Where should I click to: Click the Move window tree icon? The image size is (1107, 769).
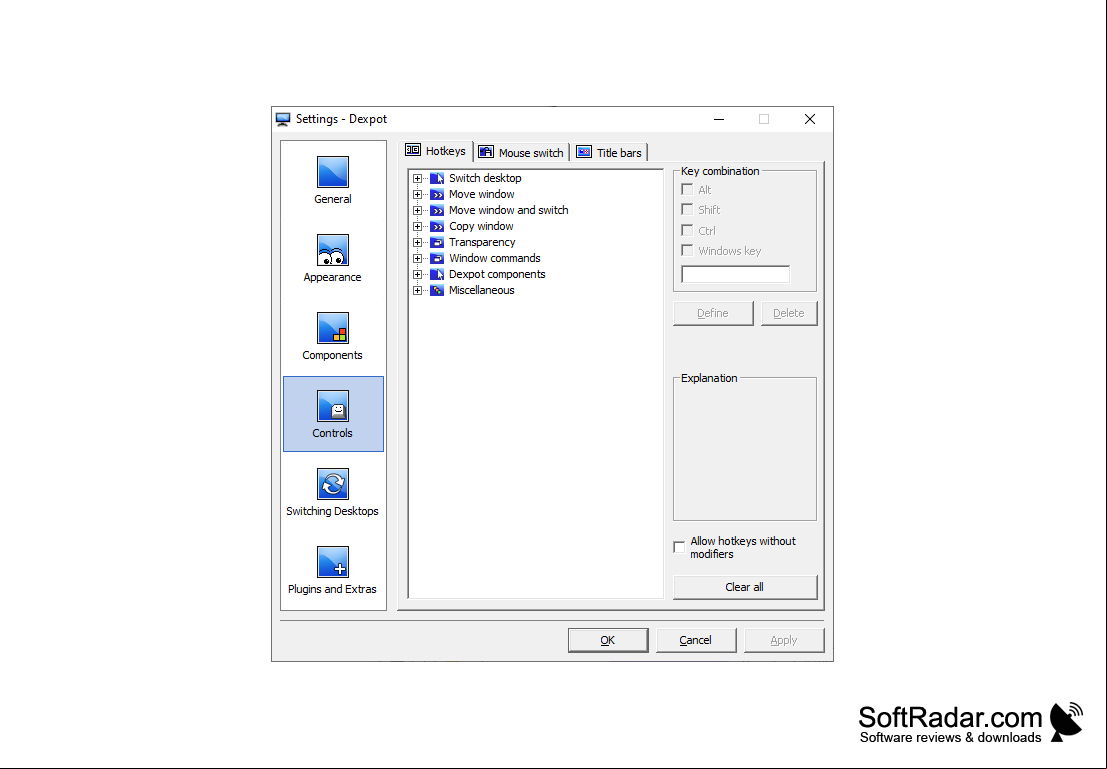[437, 194]
